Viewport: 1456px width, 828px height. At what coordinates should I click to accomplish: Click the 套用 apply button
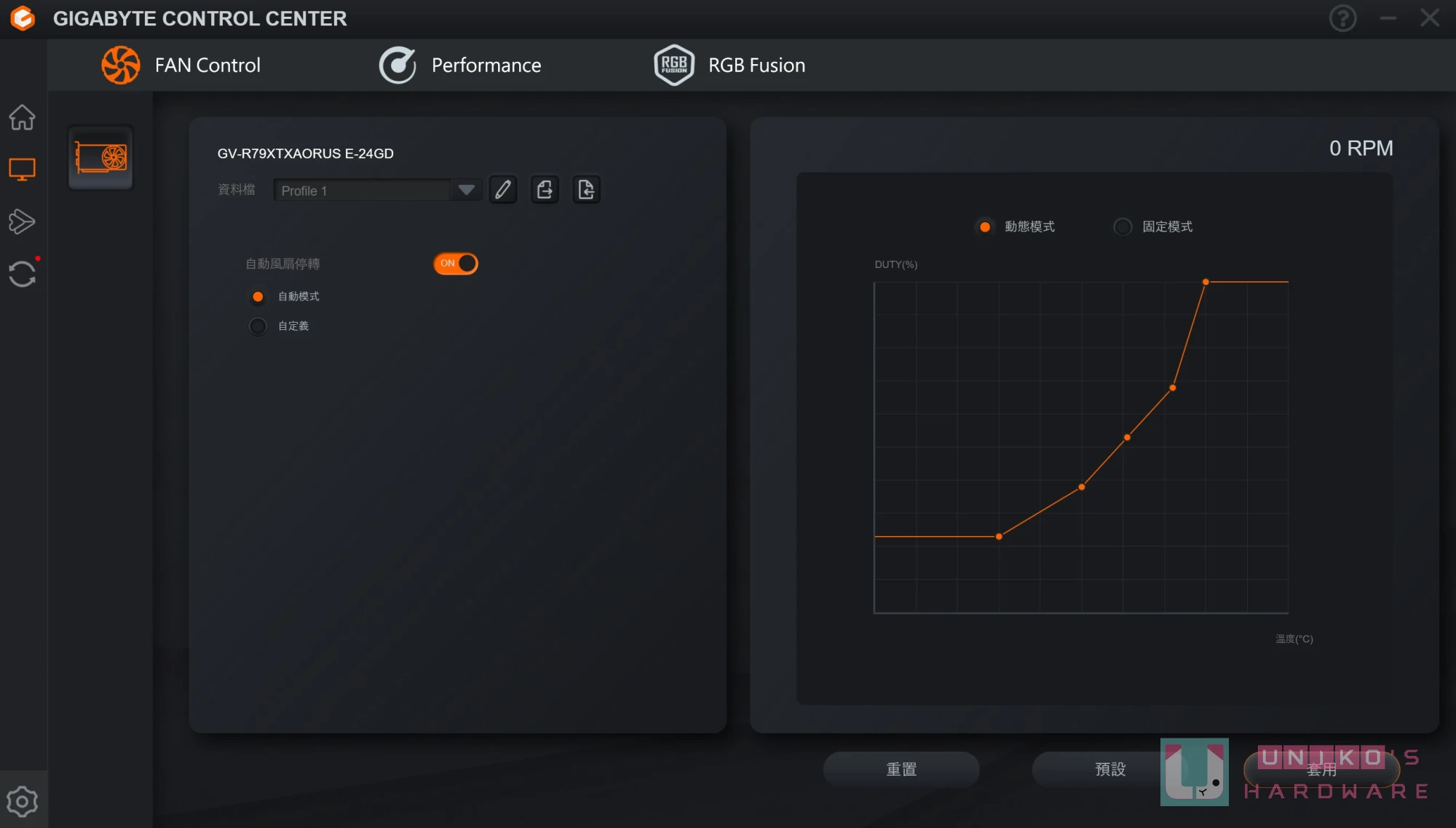click(x=1321, y=769)
